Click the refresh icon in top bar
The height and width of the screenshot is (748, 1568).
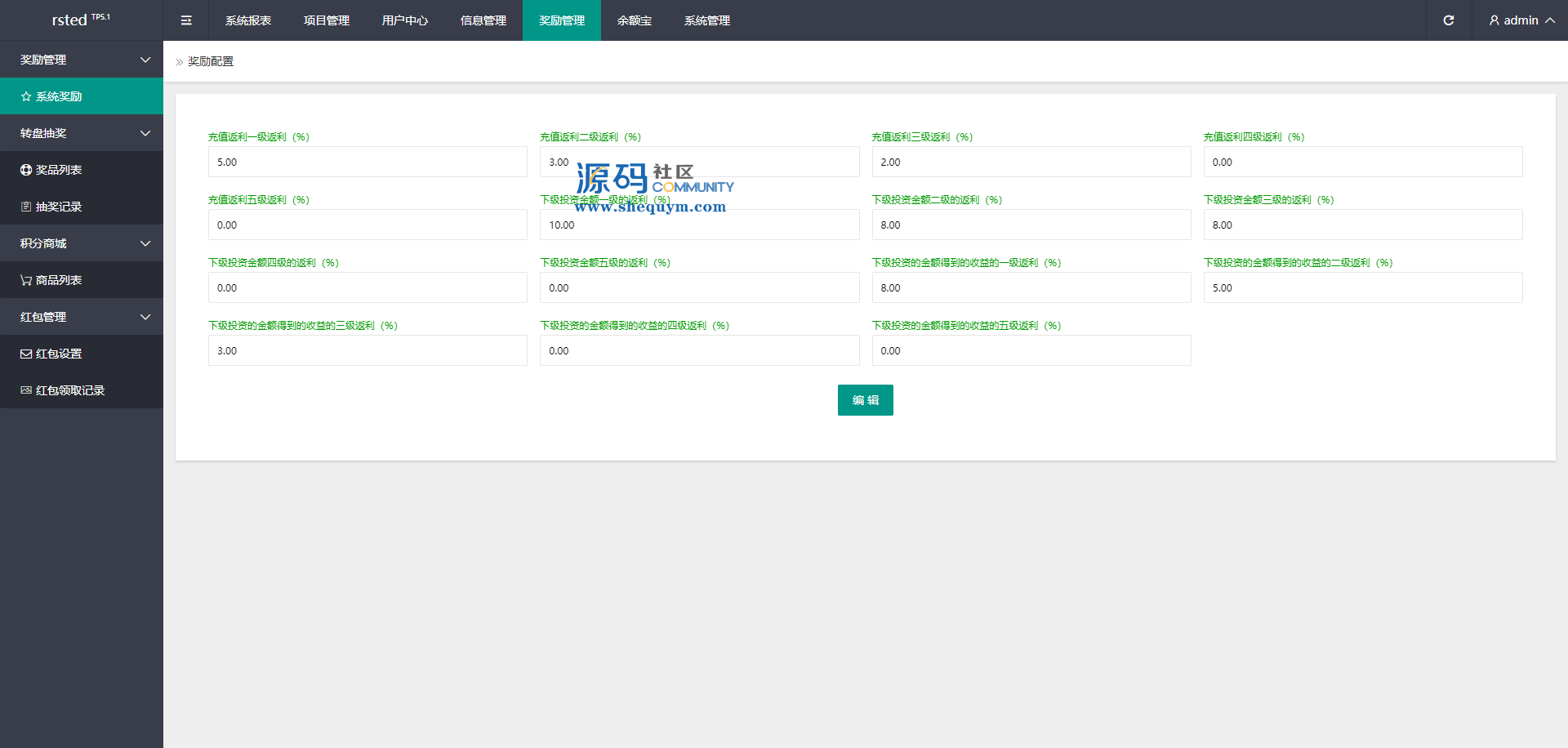tap(1448, 20)
